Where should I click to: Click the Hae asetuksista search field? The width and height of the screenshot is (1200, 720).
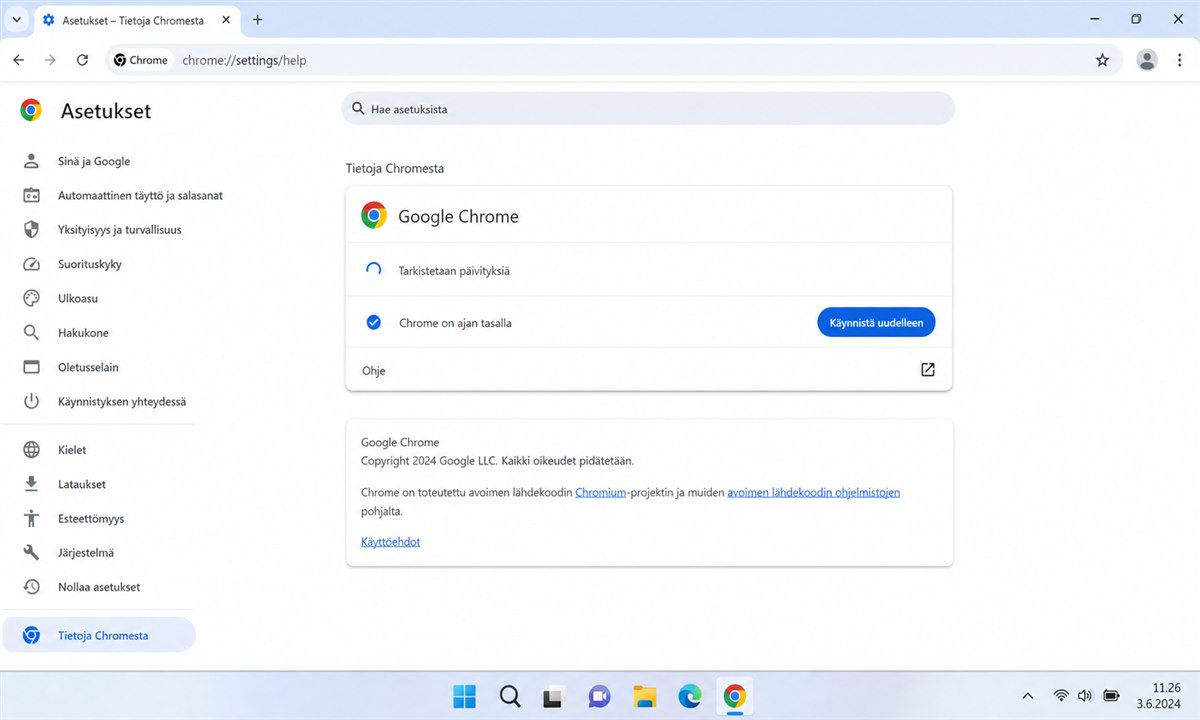(x=648, y=109)
